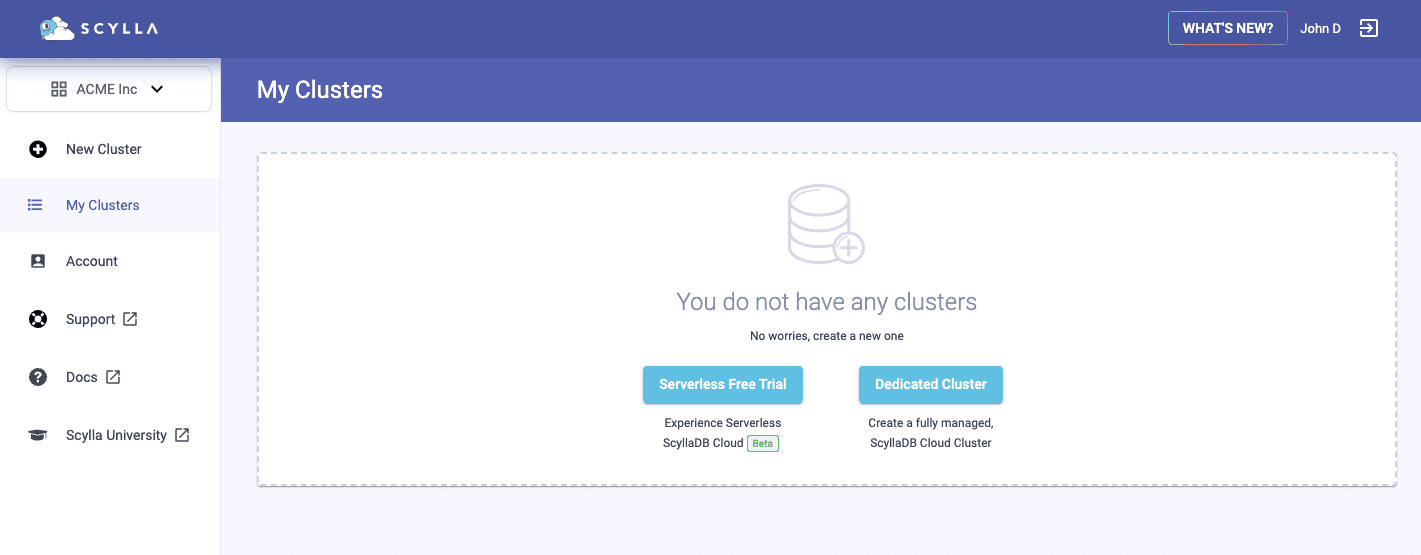Screen dimensions: 1421x555
Task: Click the grid icon beside ACME Inc
Action: pos(59,89)
